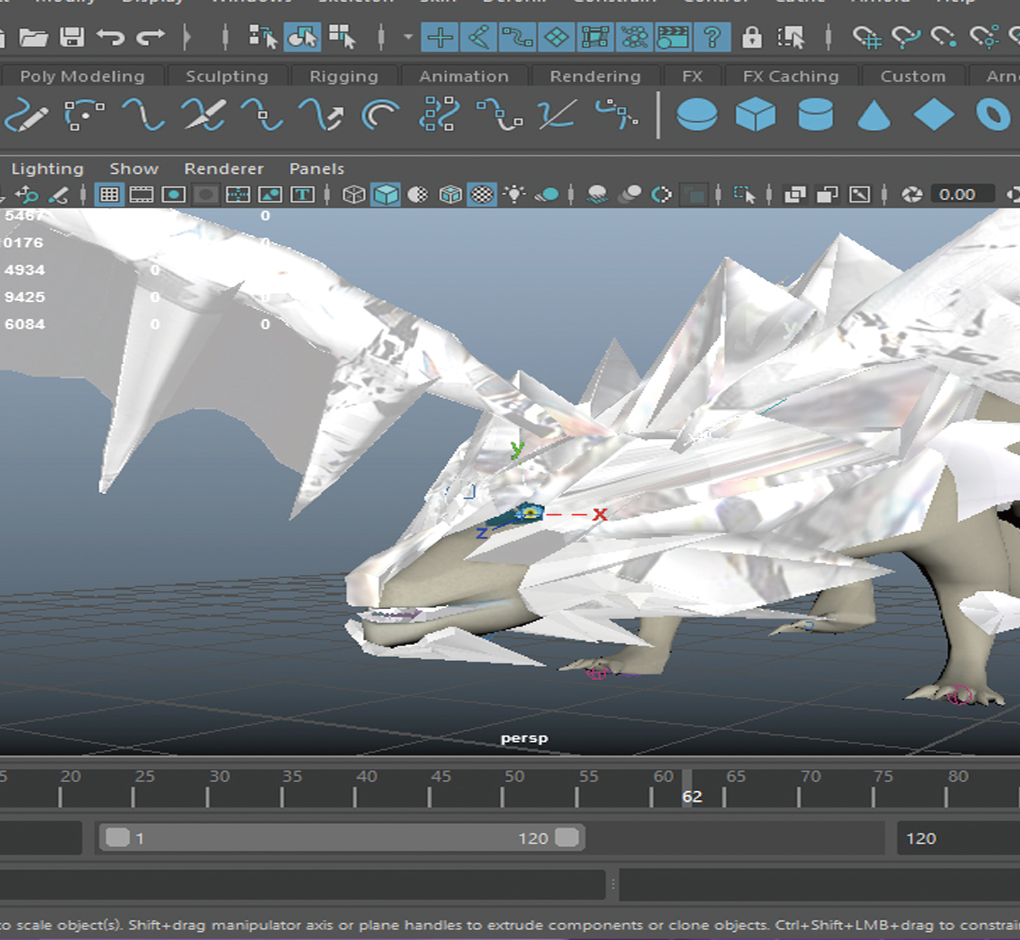Open the viewport Panels menu

(317, 168)
